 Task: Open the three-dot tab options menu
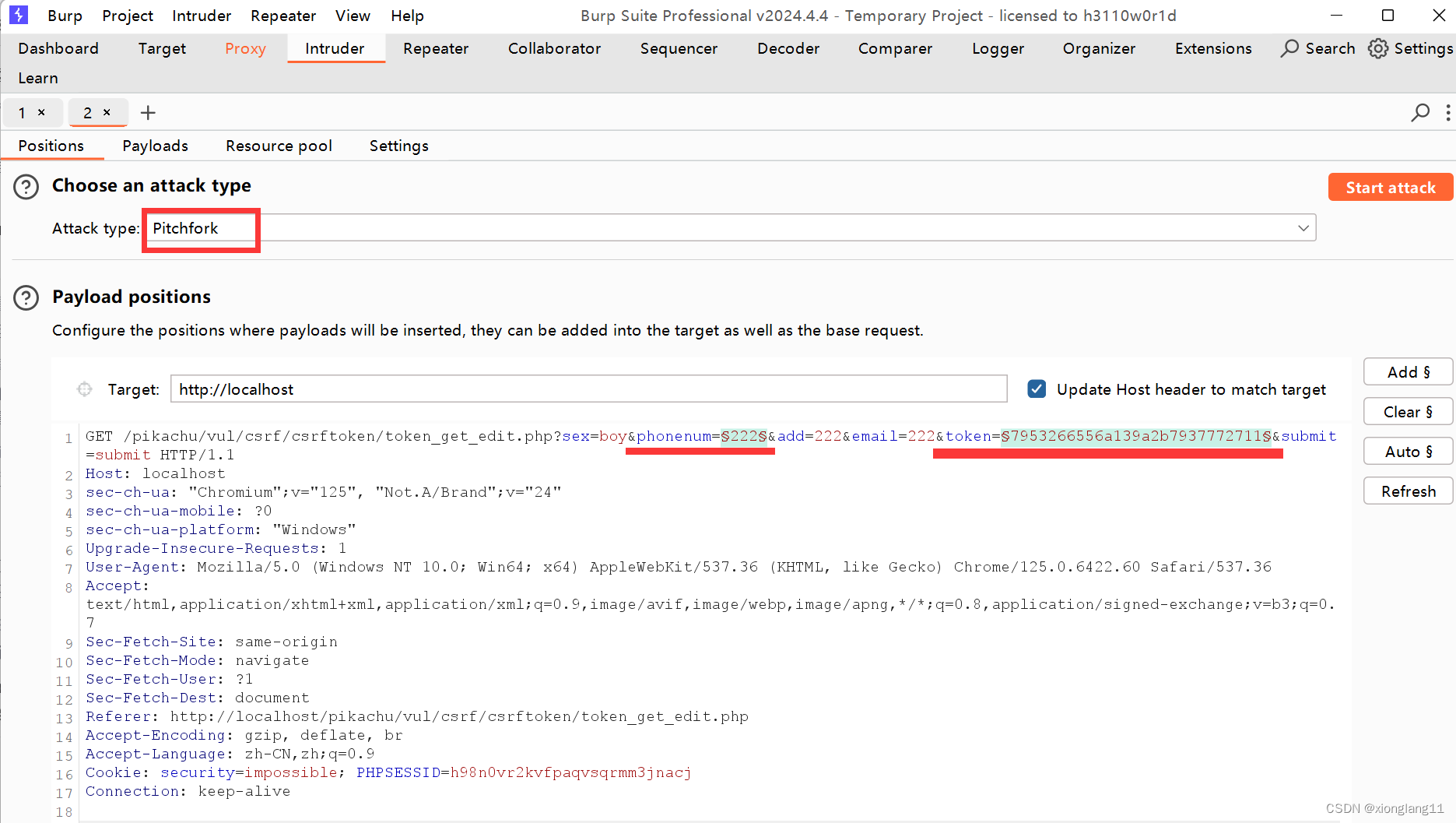[x=1447, y=113]
